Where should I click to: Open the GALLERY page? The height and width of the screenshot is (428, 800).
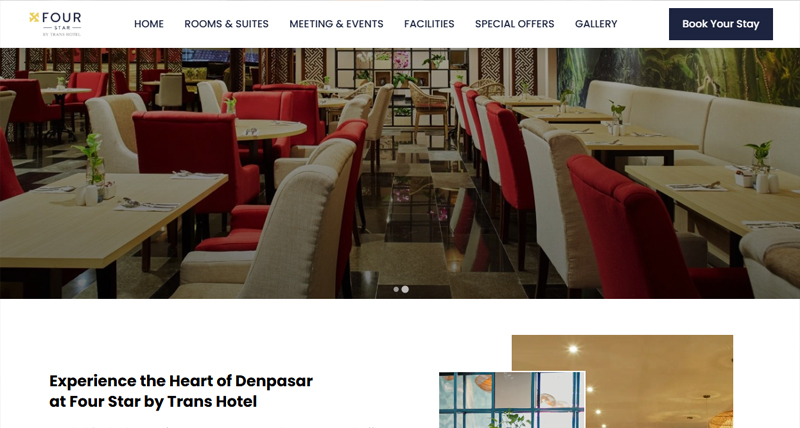[596, 24]
